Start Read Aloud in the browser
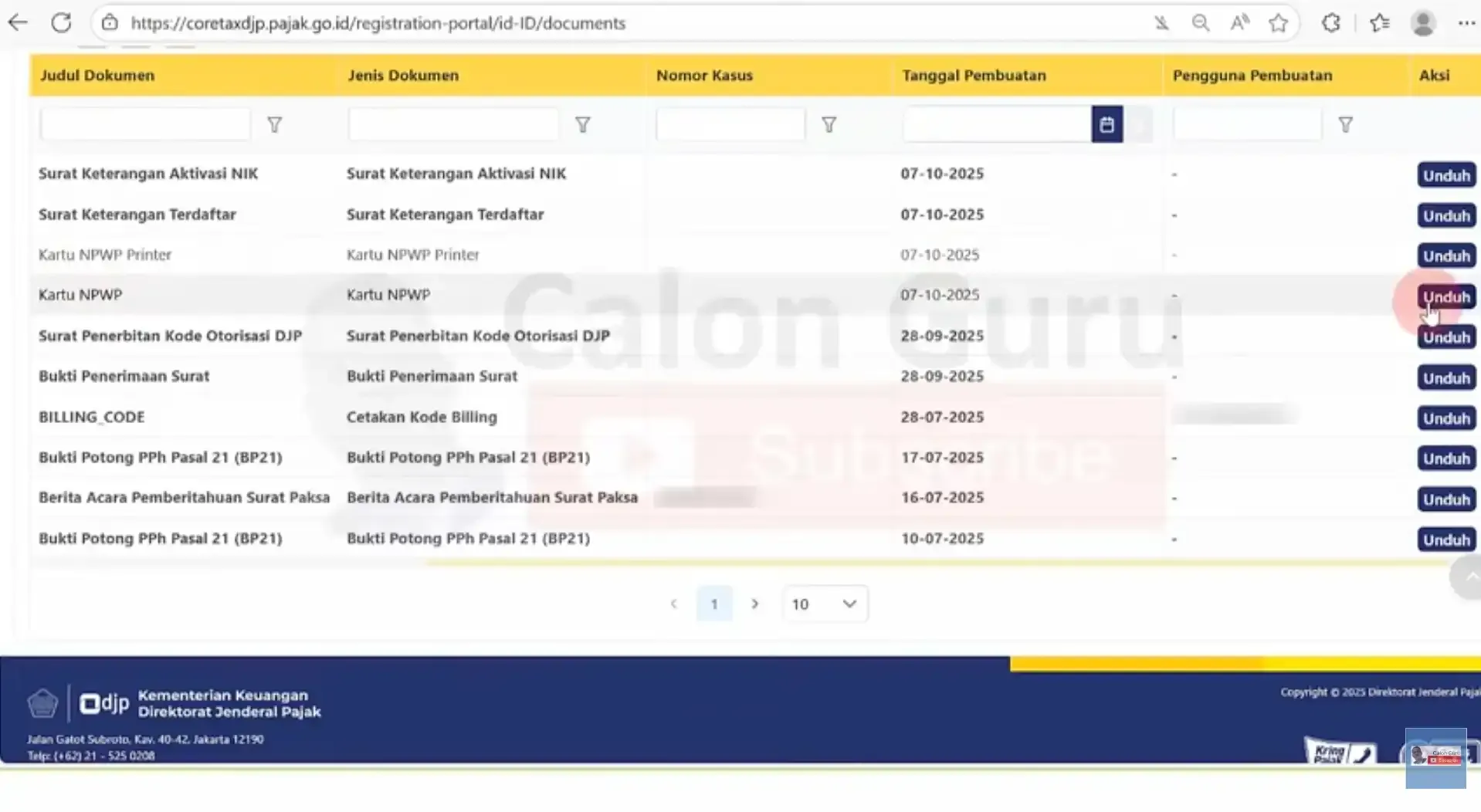Image resolution: width=1481 pixels, height=812 pixels. 1239,22
